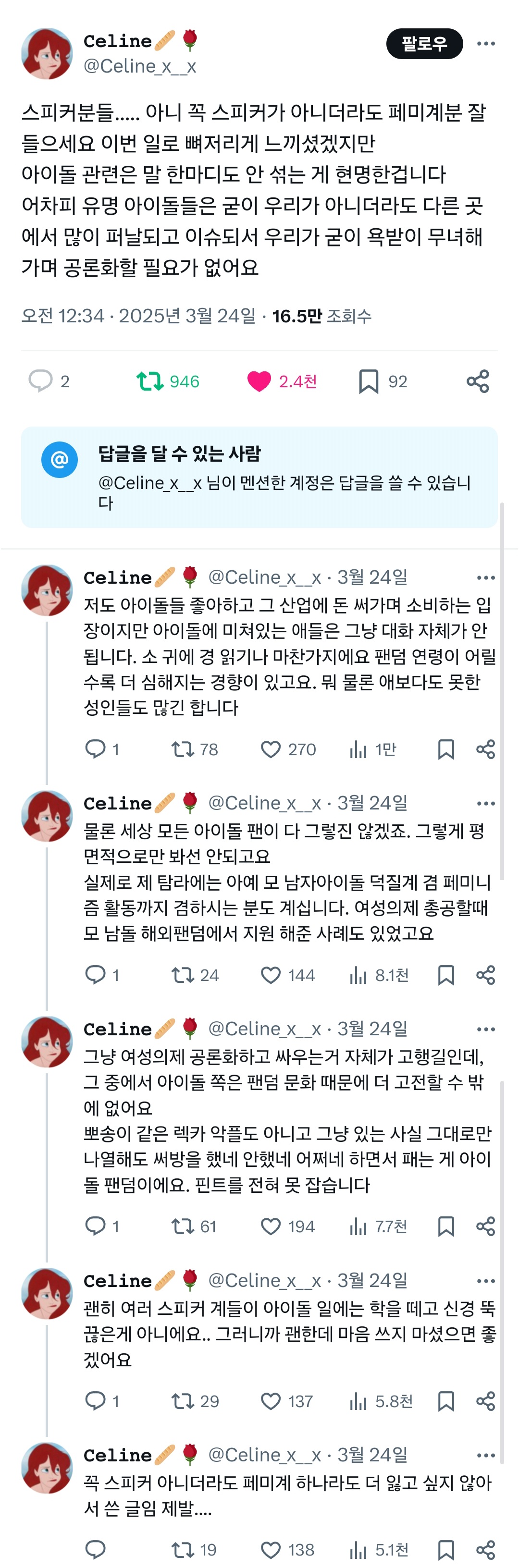Like the reply with 137 likes
519x1568 pixels.
point(271,1401)
